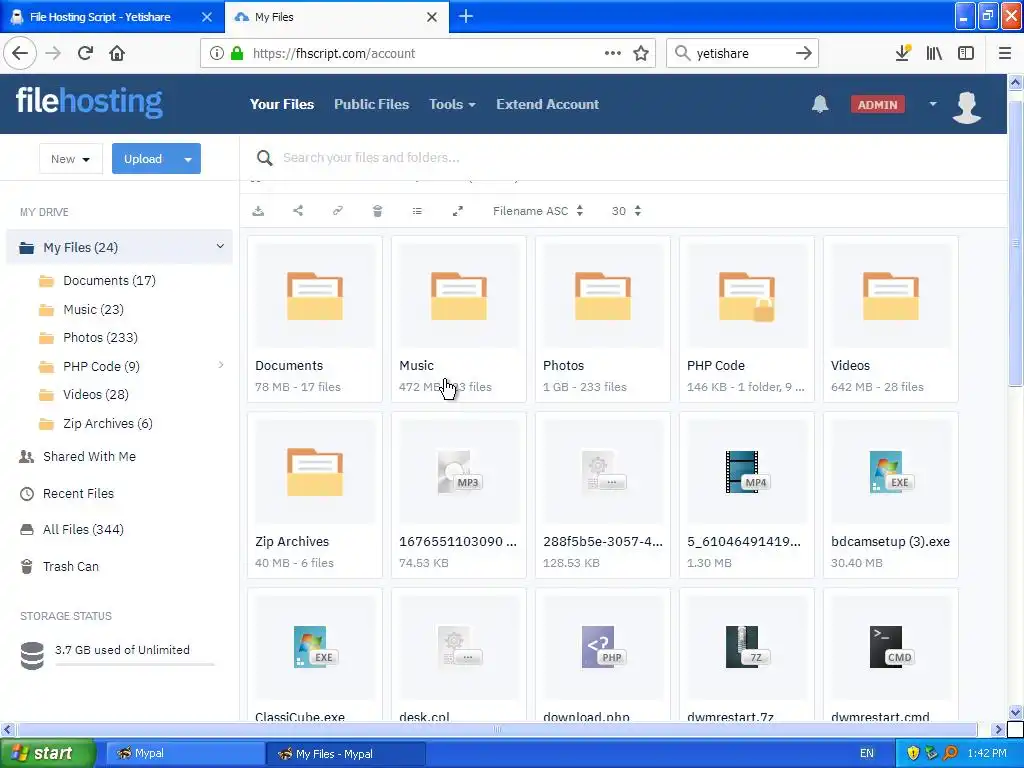Open the notifications bell
Image resolution: width=1024 pixels, height=768 pixels.
click(820, 104)
